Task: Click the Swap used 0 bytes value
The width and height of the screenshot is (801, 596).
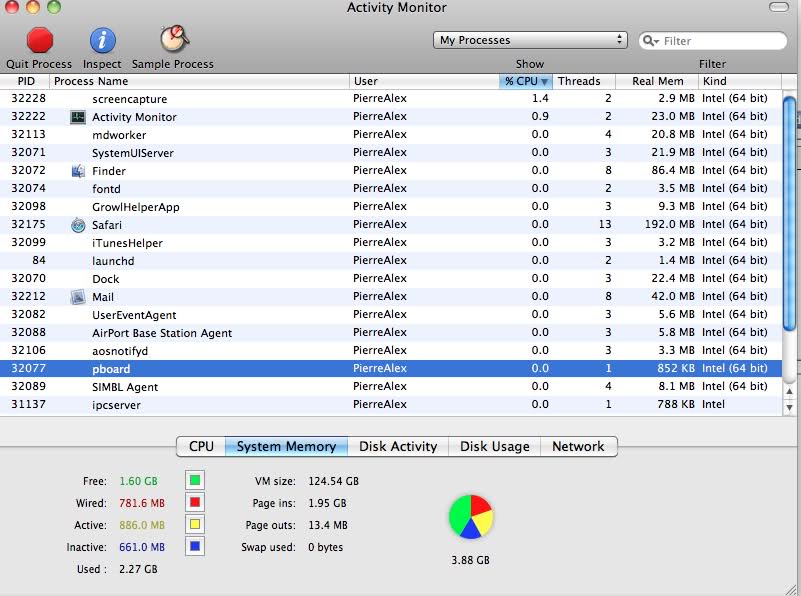Action: pos(325,547)
